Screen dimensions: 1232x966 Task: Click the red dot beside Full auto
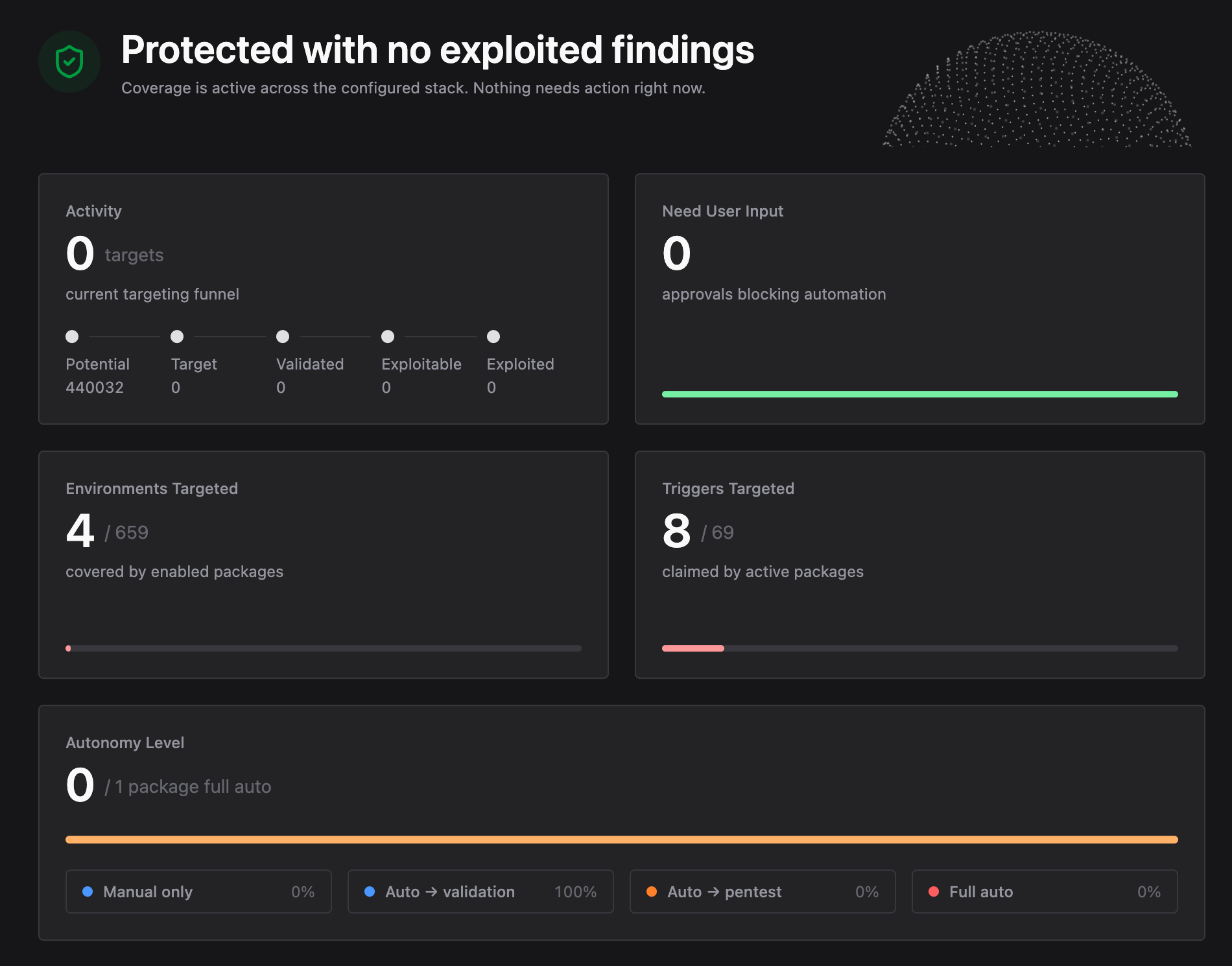pos(934,891)
